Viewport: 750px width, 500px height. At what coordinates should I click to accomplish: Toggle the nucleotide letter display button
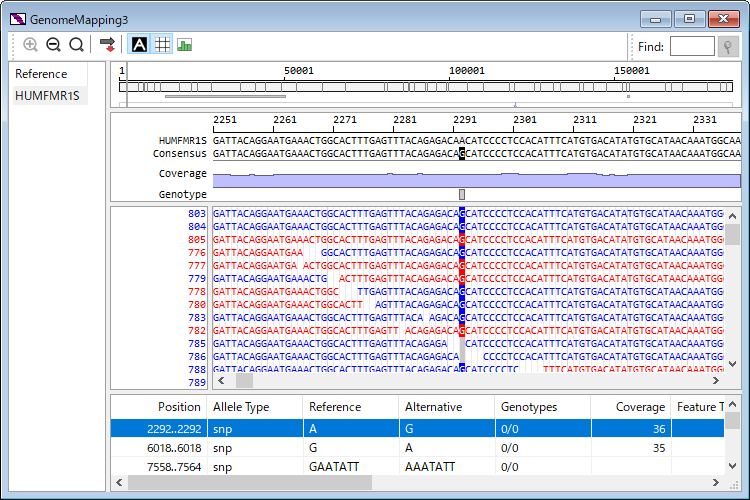[x=139, y=45]
